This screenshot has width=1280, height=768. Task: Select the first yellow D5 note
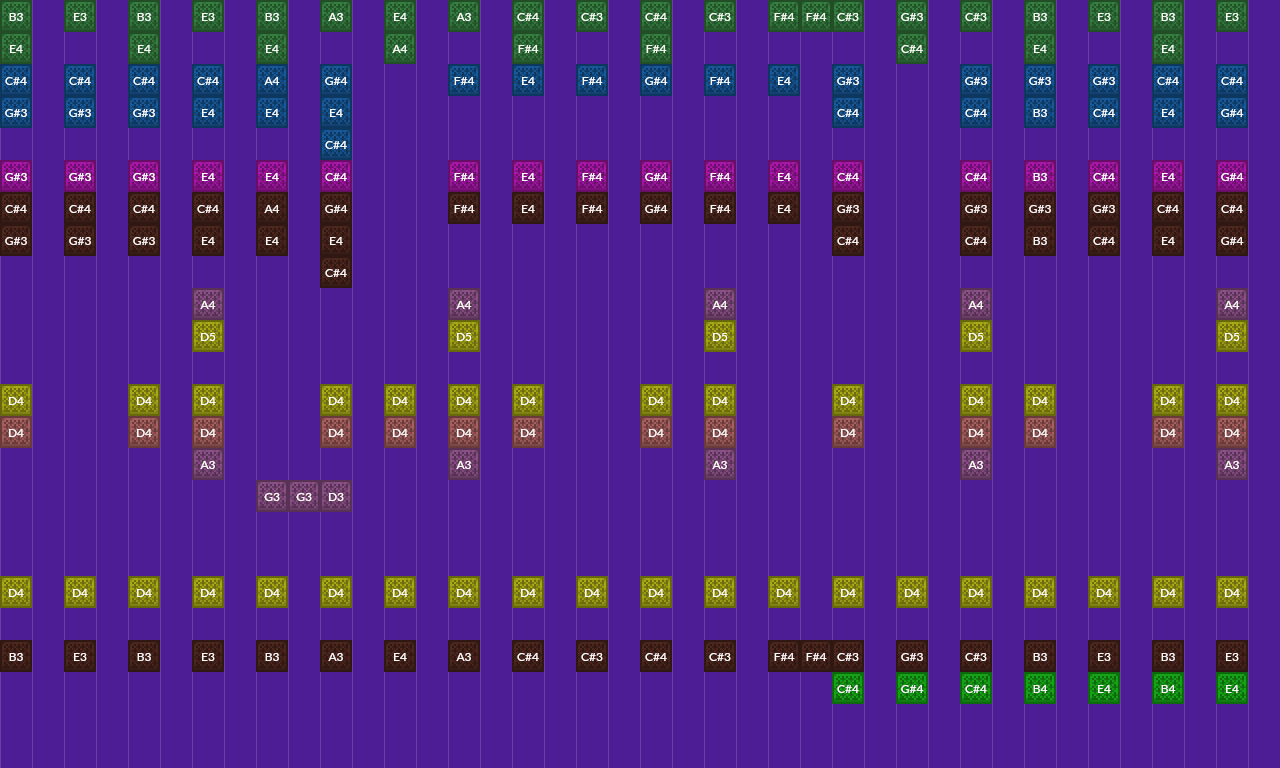(x=208, y=337)
